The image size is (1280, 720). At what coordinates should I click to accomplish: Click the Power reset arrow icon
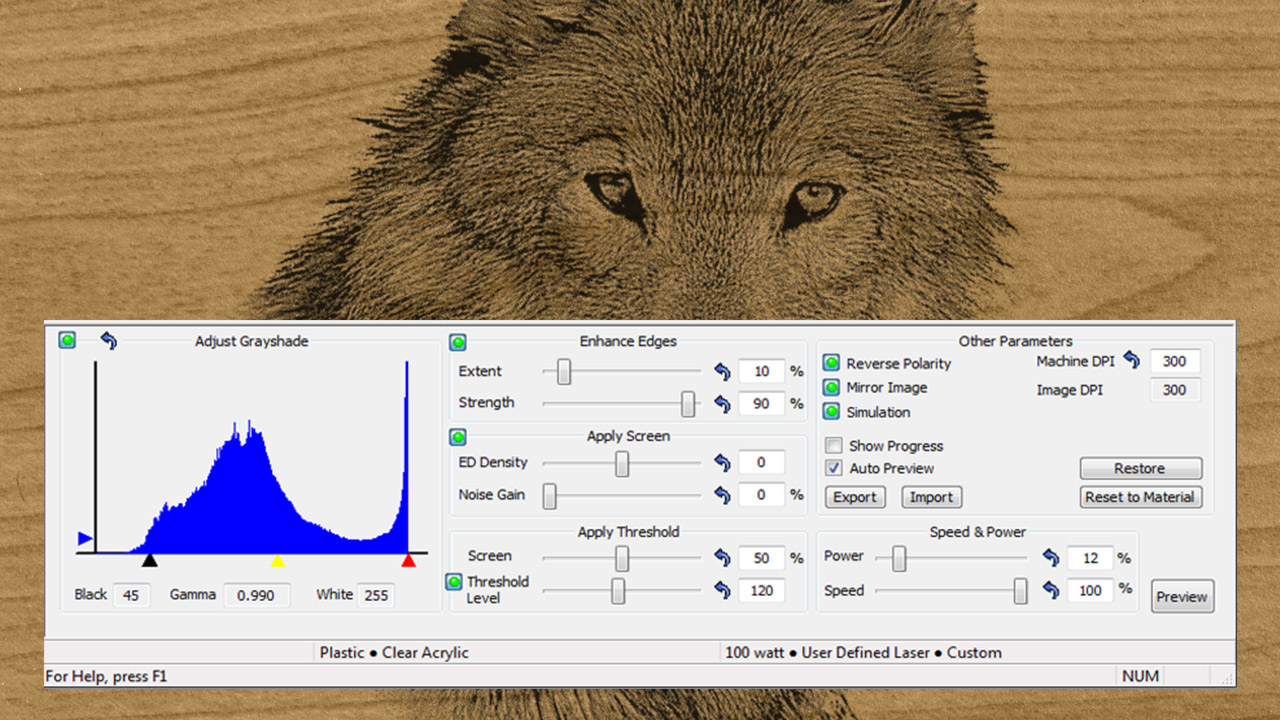point(1050,558)
